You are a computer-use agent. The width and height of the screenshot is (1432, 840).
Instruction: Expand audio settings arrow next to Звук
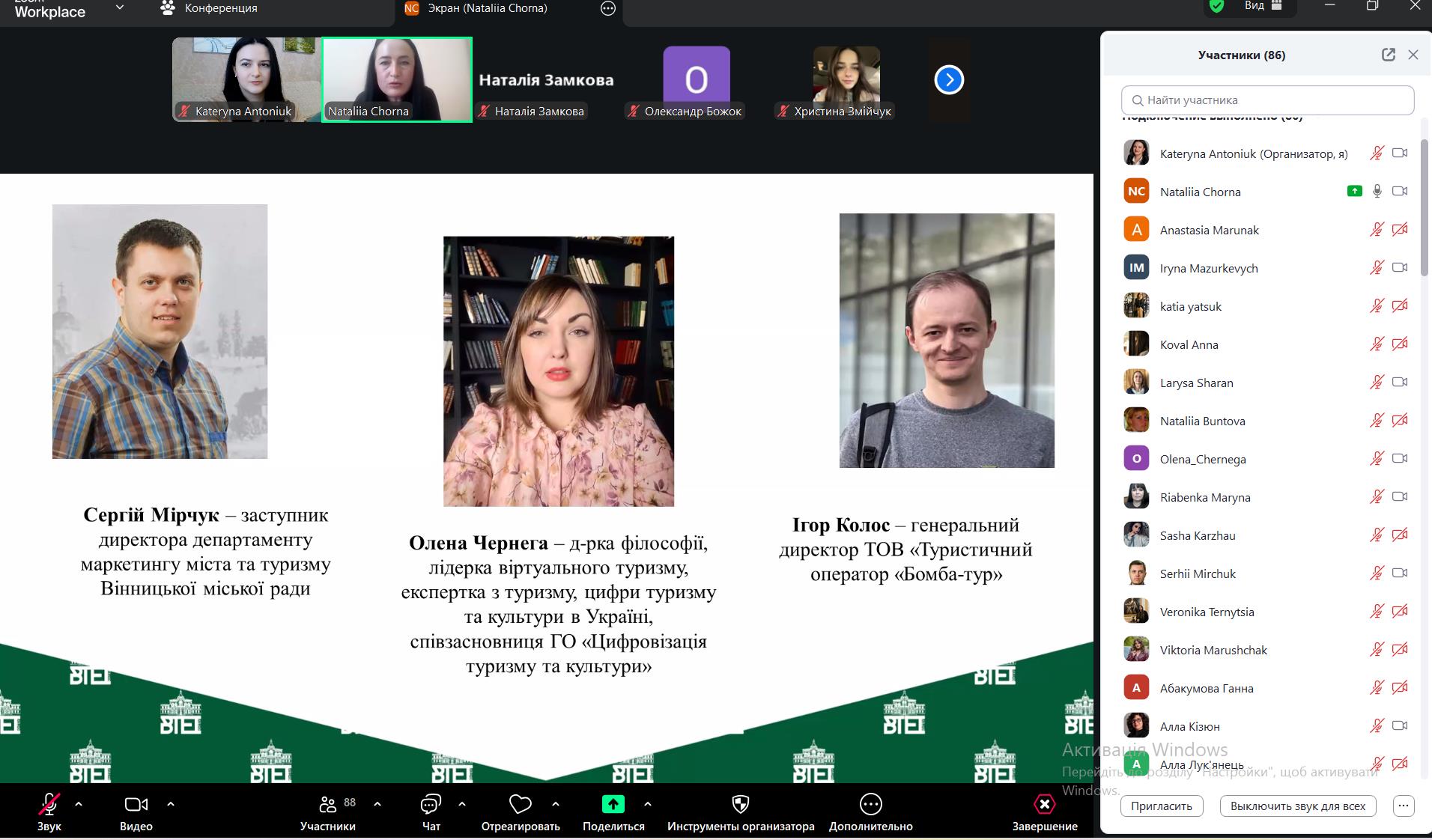click(79, 804)
